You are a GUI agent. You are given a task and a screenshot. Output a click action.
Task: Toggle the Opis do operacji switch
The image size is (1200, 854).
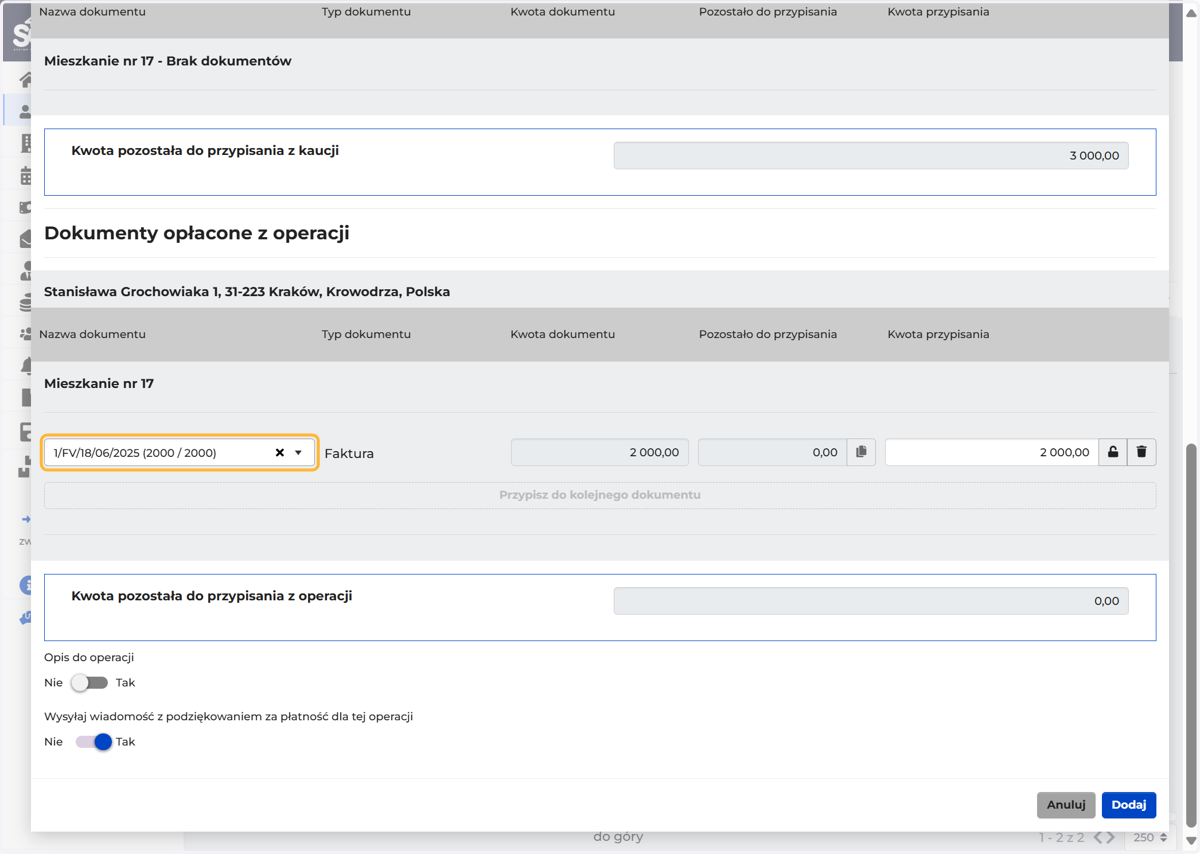[89, 683]
